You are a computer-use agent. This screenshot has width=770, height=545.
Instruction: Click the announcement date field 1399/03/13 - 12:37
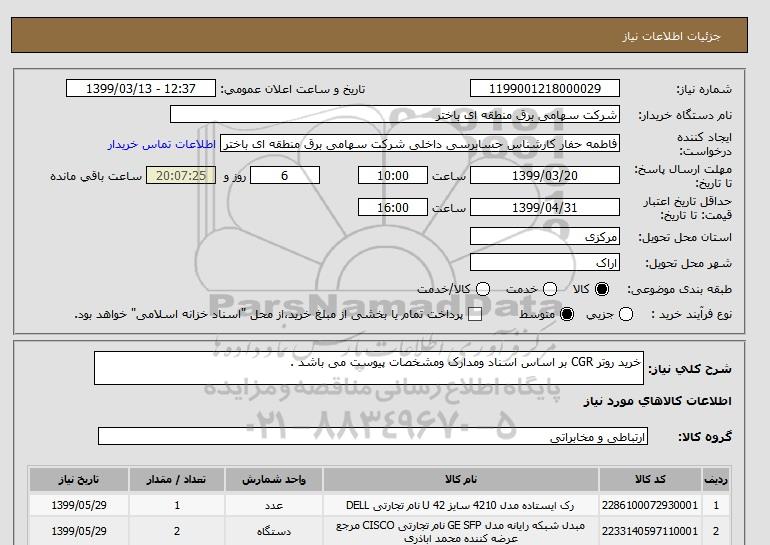pos(140,88)
